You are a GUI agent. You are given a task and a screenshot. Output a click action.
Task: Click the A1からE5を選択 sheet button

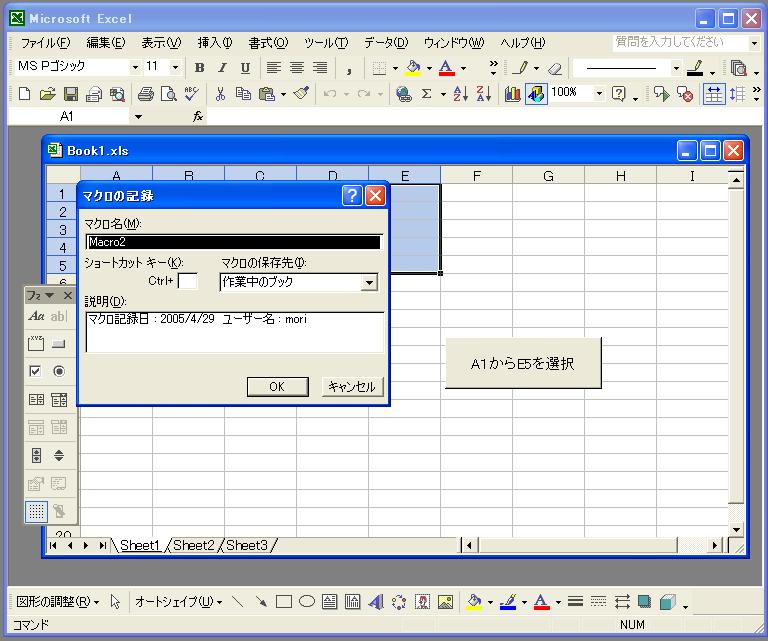coord(523,363)
